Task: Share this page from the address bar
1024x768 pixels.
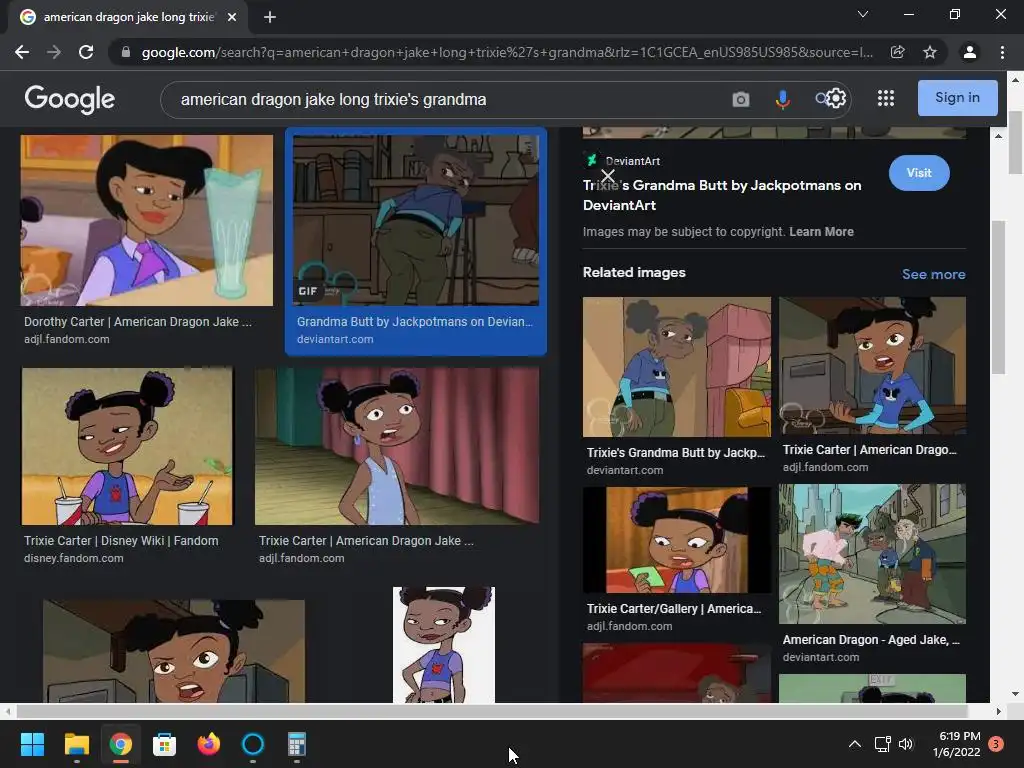Action: pos(897,52)
